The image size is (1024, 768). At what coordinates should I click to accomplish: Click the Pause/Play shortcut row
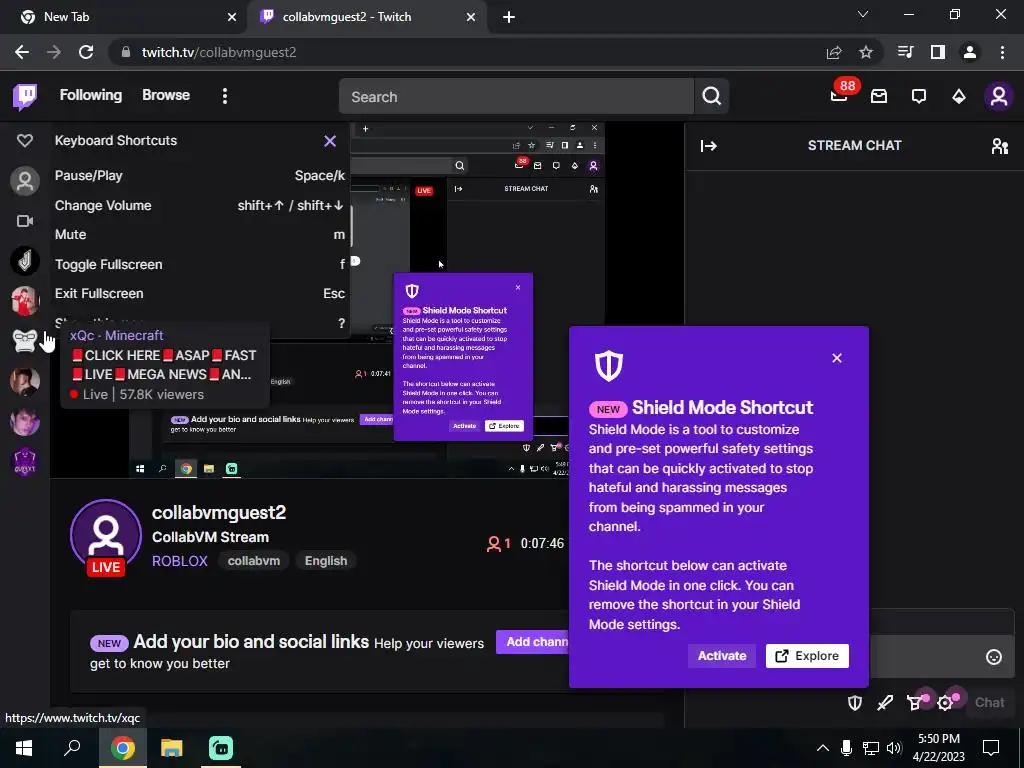200,176
